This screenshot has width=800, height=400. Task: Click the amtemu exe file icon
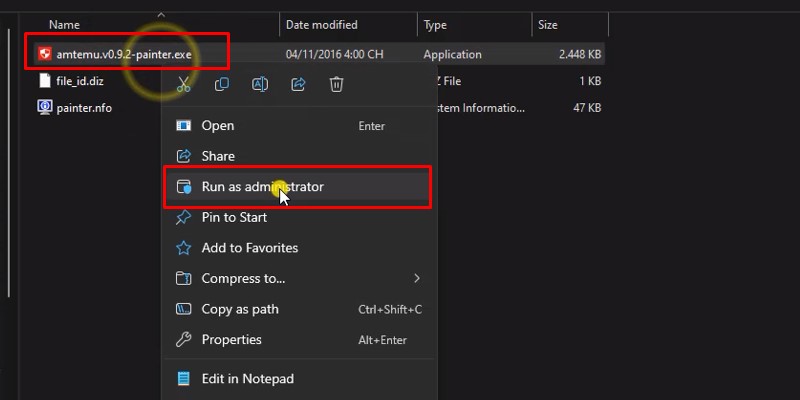tap(44, 54)
